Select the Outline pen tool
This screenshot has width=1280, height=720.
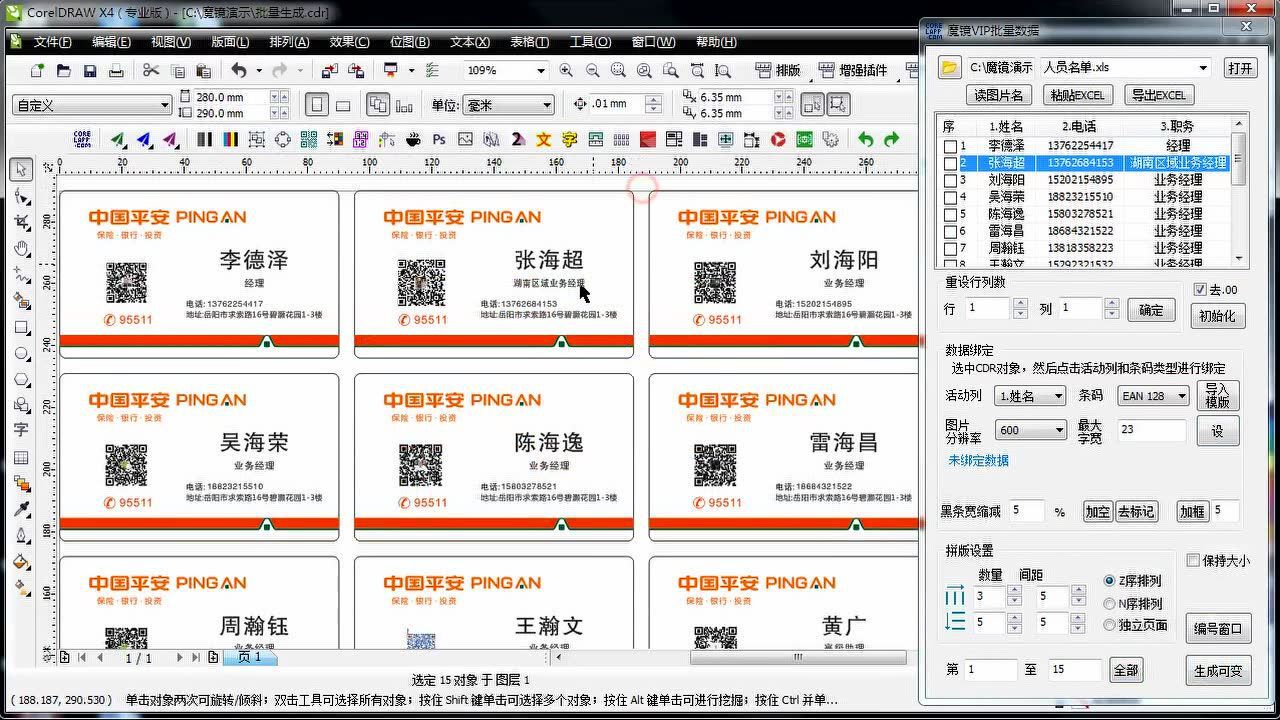pos(21,535)
